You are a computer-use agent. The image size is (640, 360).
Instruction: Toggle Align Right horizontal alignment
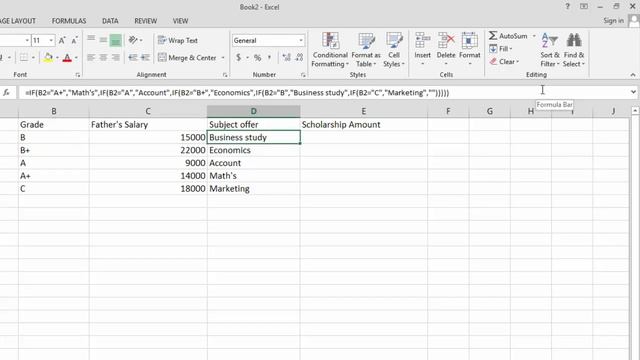pyautogui.click(x=116, y=58)
